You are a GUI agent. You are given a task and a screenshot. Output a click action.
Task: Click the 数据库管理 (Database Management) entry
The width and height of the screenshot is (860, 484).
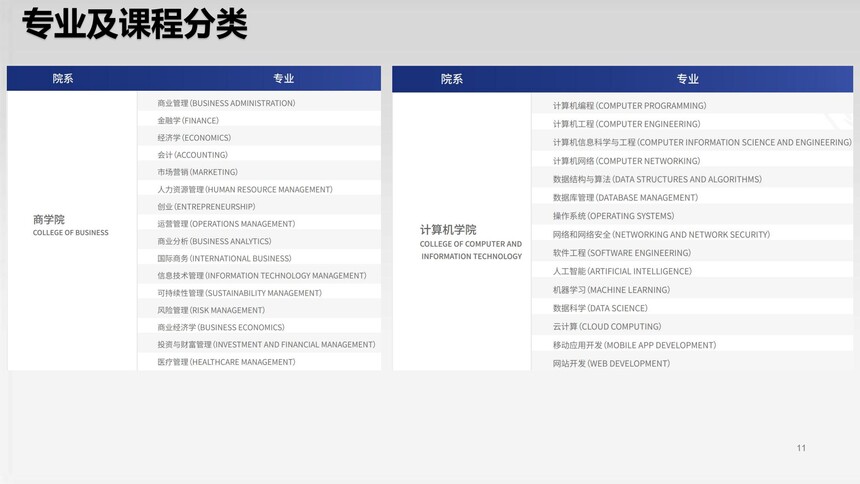tap(625, 197)
